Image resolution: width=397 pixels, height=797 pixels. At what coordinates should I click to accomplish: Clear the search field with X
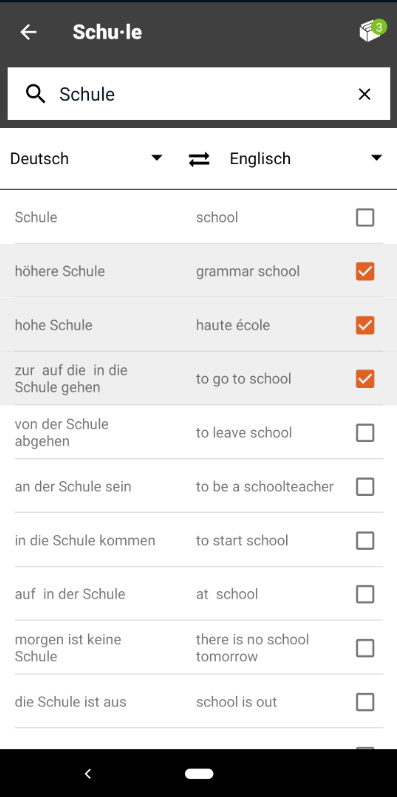(x=364, y=94)
